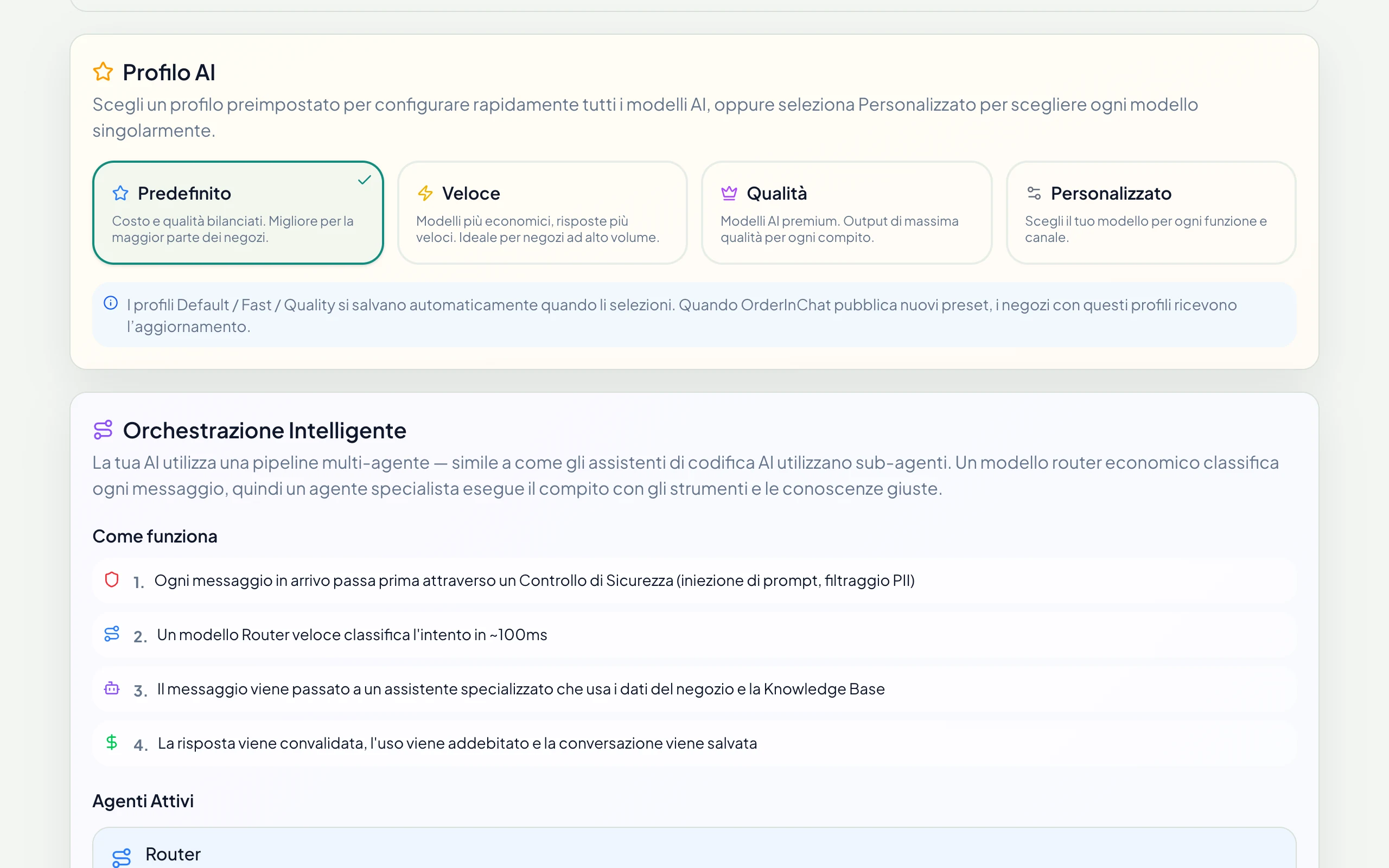Click the Predefinito description 'Costo e qualità bilanciati'
This screenshot has height=868, width=1389.
232,229
